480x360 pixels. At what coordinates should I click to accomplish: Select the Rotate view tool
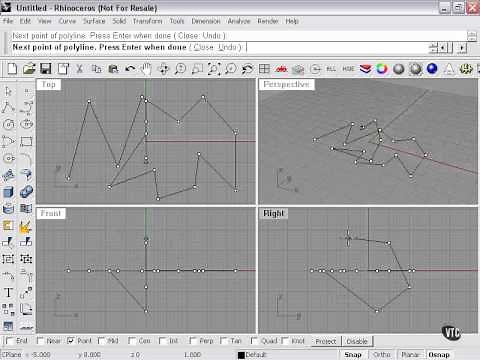tap(163, 69)
